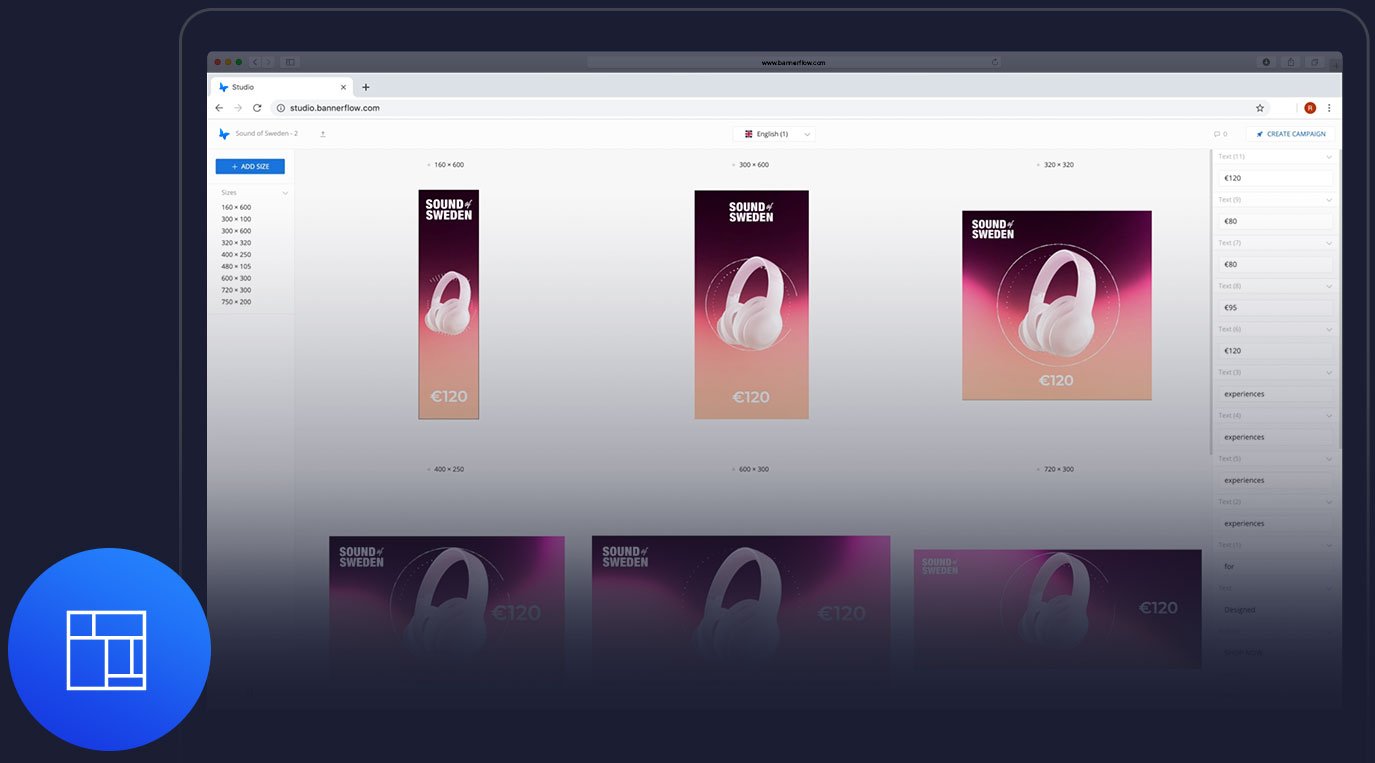Collapse the Text (11) section chevron

1329,157
